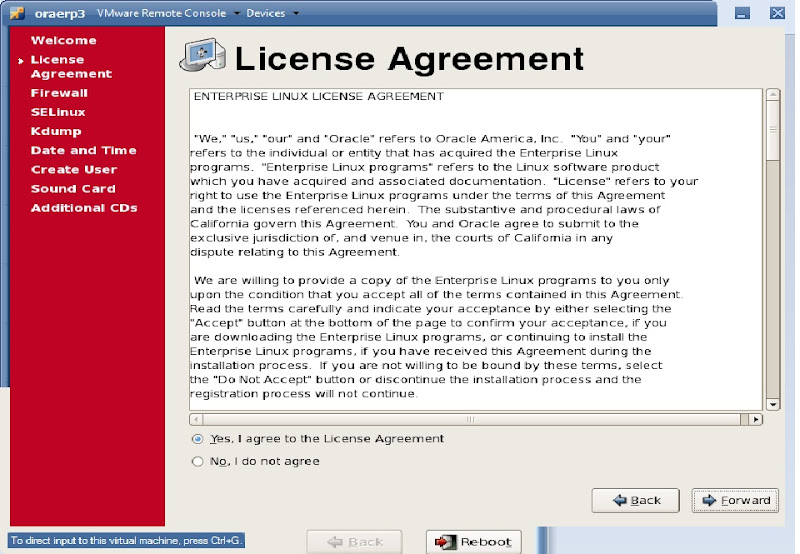Open the VMware Remote Console dropdown menu
800x554 pixels.
168,13
